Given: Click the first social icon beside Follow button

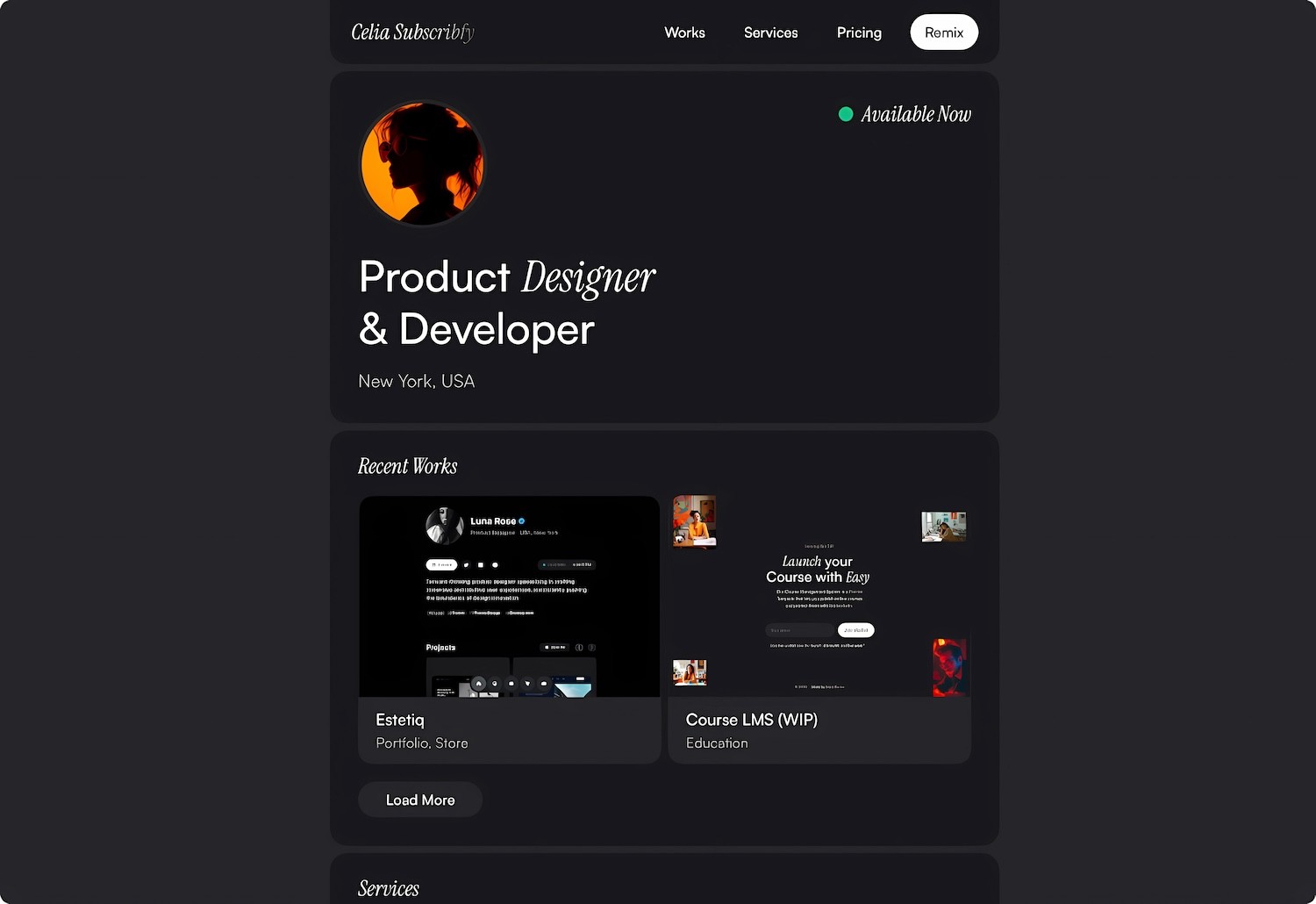Looking at the screenshot, I should point(466,564).
